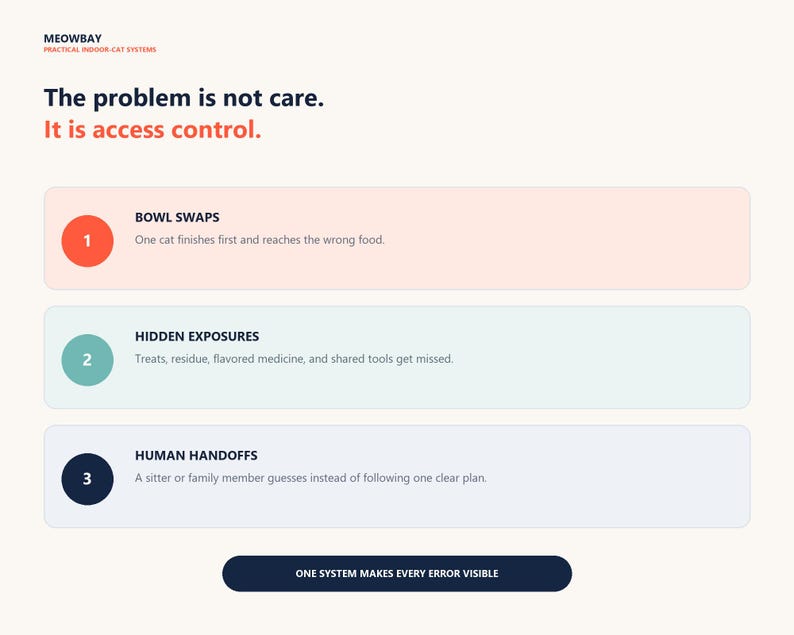Click the MEOWBAY brand name

72,38
